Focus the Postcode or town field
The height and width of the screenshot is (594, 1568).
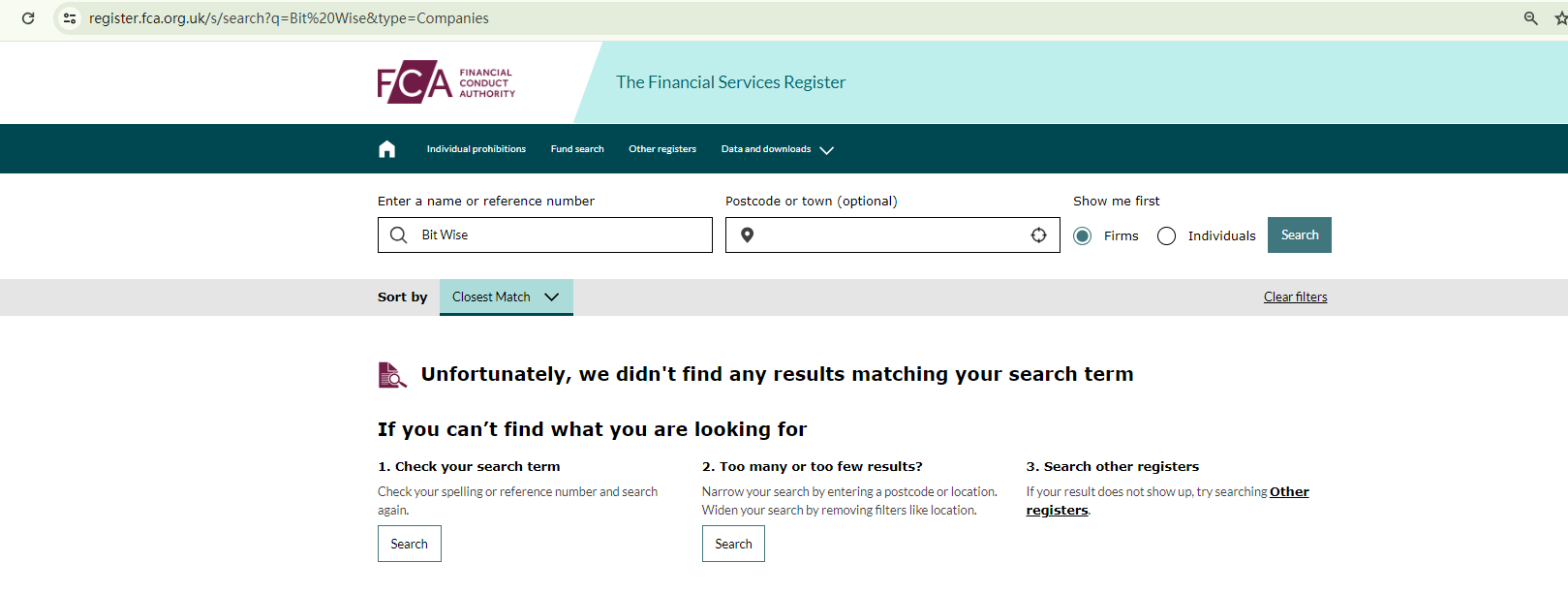click(x=893, y=234)
